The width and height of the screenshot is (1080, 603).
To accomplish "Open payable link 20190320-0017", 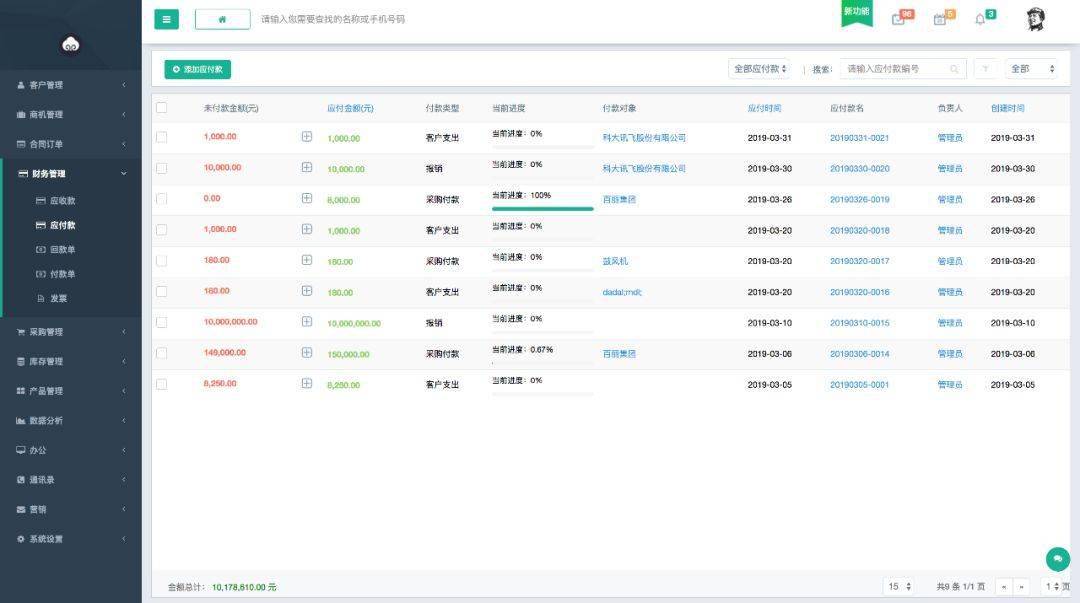I will tap(860, 261).
